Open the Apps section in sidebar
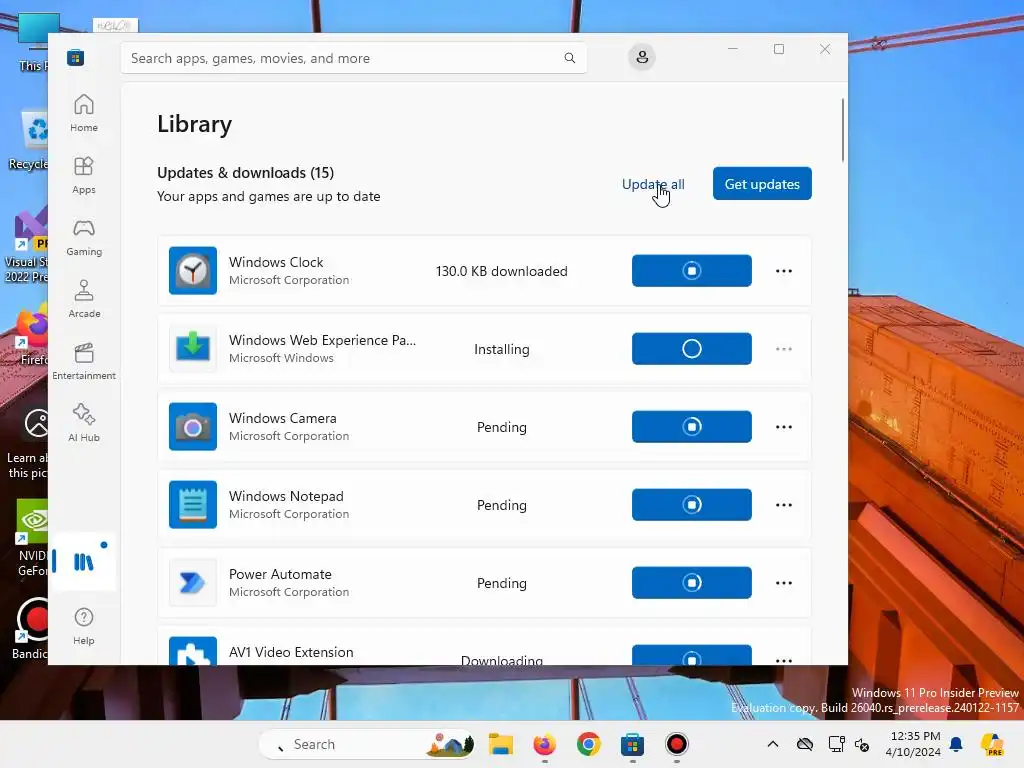The height and width of the screenshot is (768, 1024). click(84, 175)
